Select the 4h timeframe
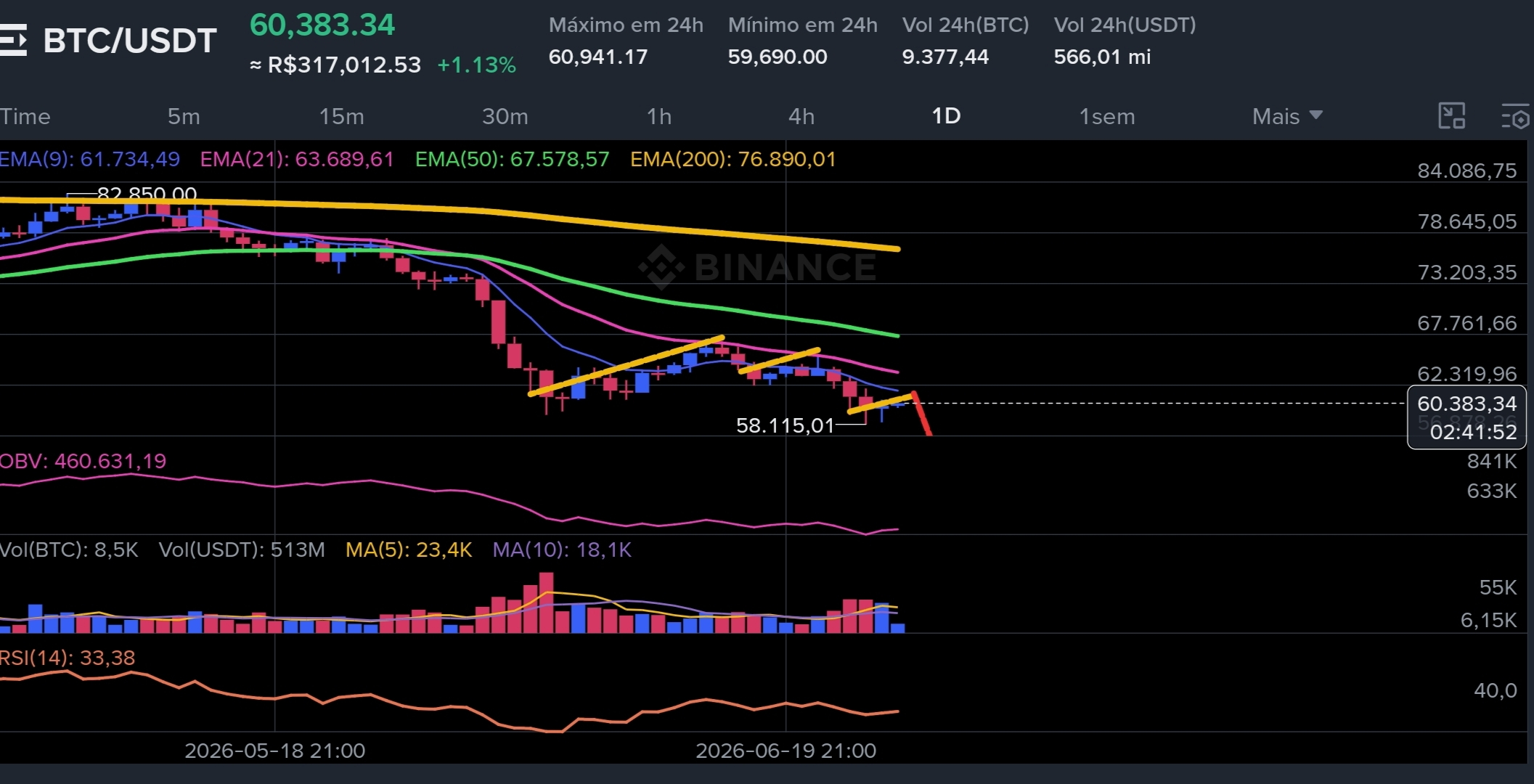 [801, 116]
